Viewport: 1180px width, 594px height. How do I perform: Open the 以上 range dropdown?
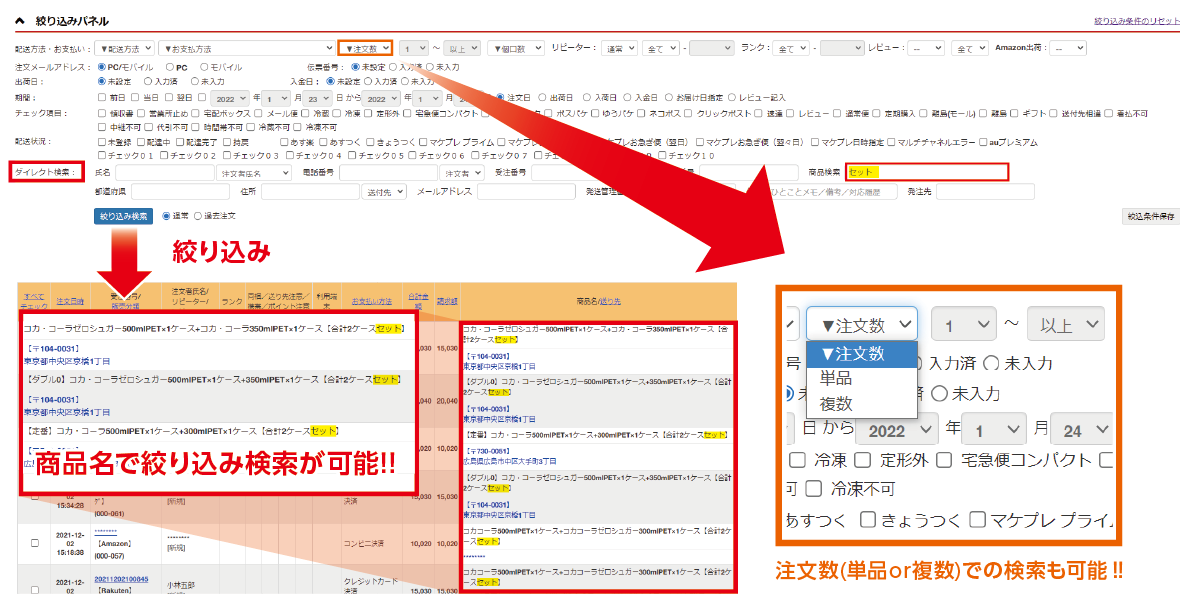461,48
